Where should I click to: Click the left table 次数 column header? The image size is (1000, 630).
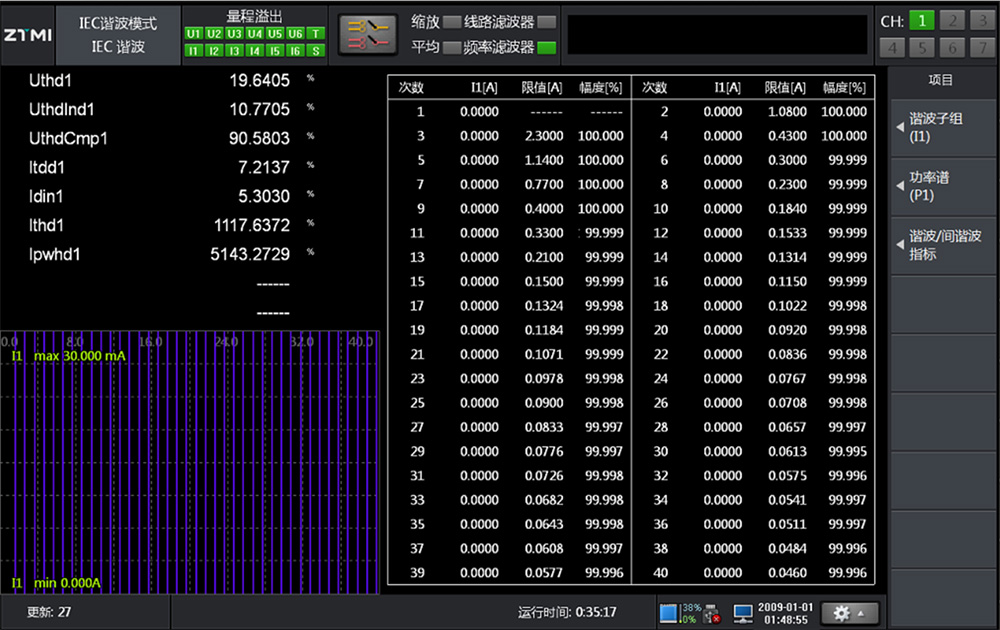click(x=411, y=87)
